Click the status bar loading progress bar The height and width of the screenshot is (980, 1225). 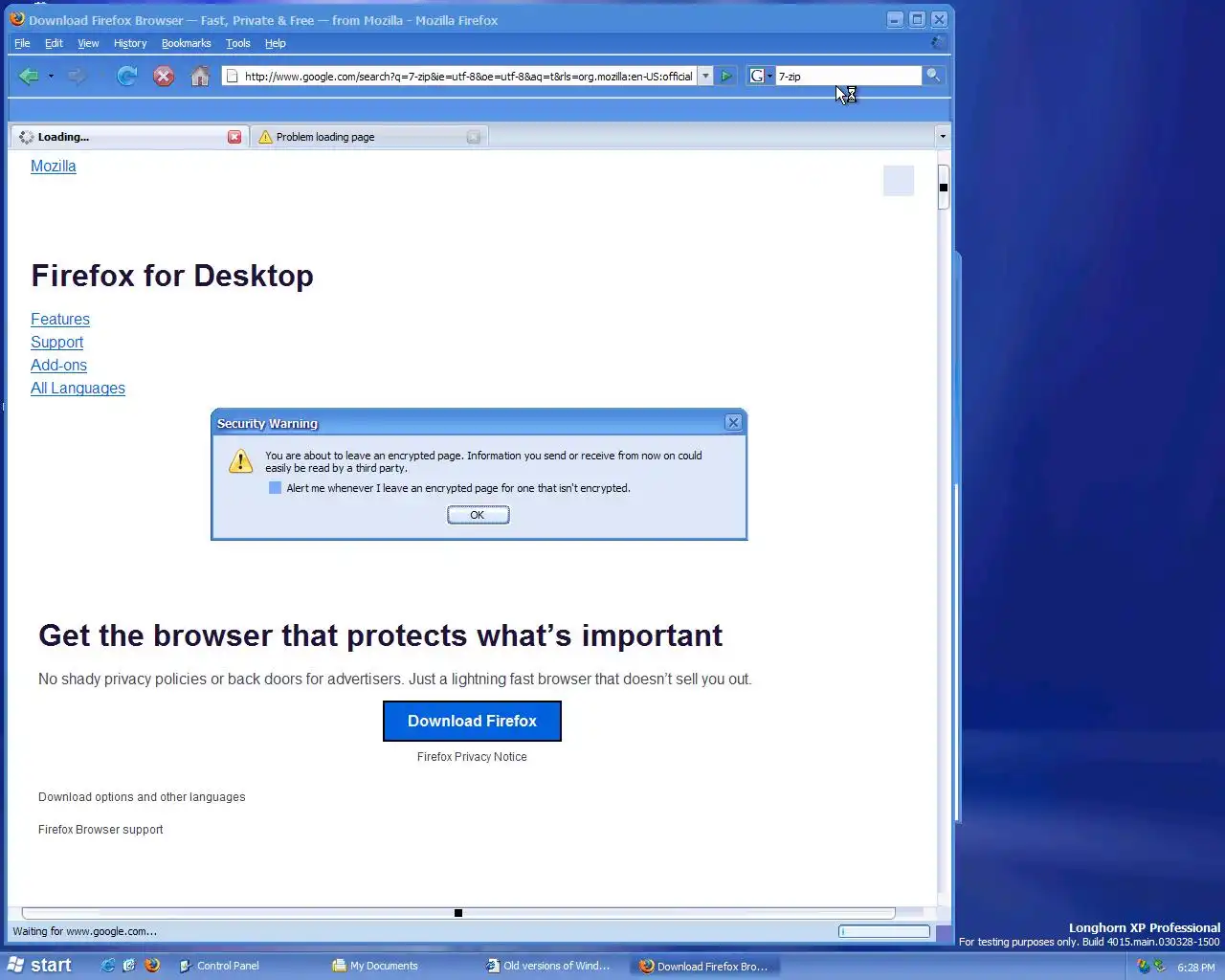pos(884,931)
